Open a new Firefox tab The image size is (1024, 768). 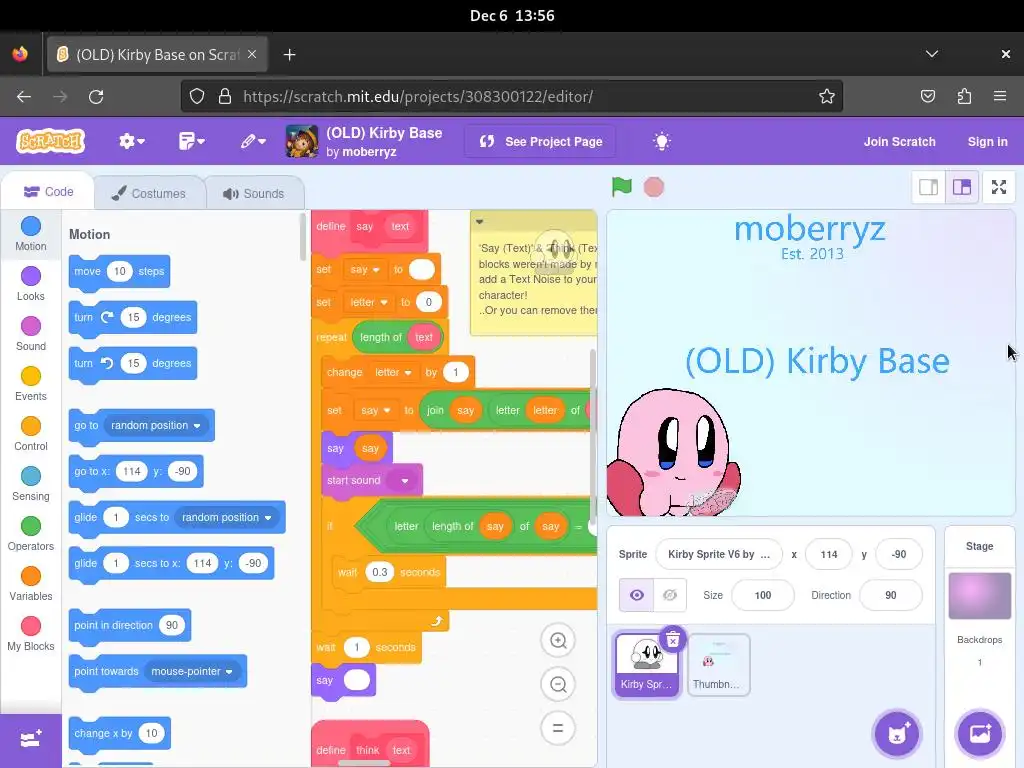click(289, 55)
